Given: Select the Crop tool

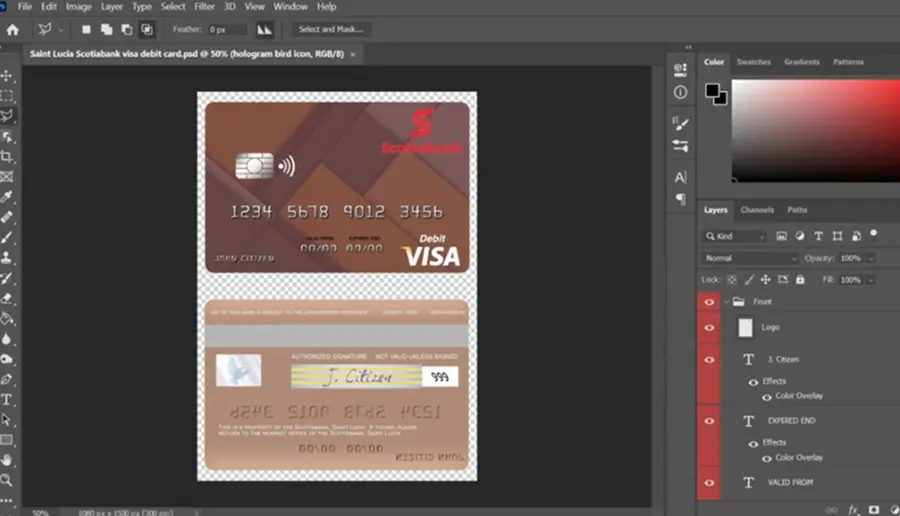Looking at the screenshot, I should (x=7, y=157).
